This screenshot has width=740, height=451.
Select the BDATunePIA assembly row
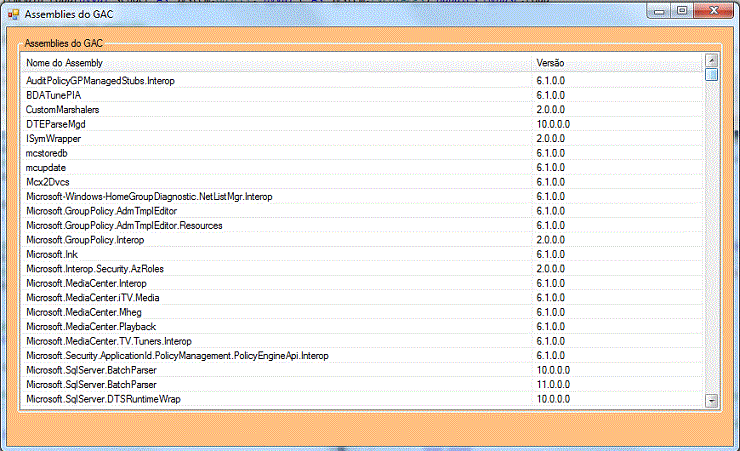(362, 95)
